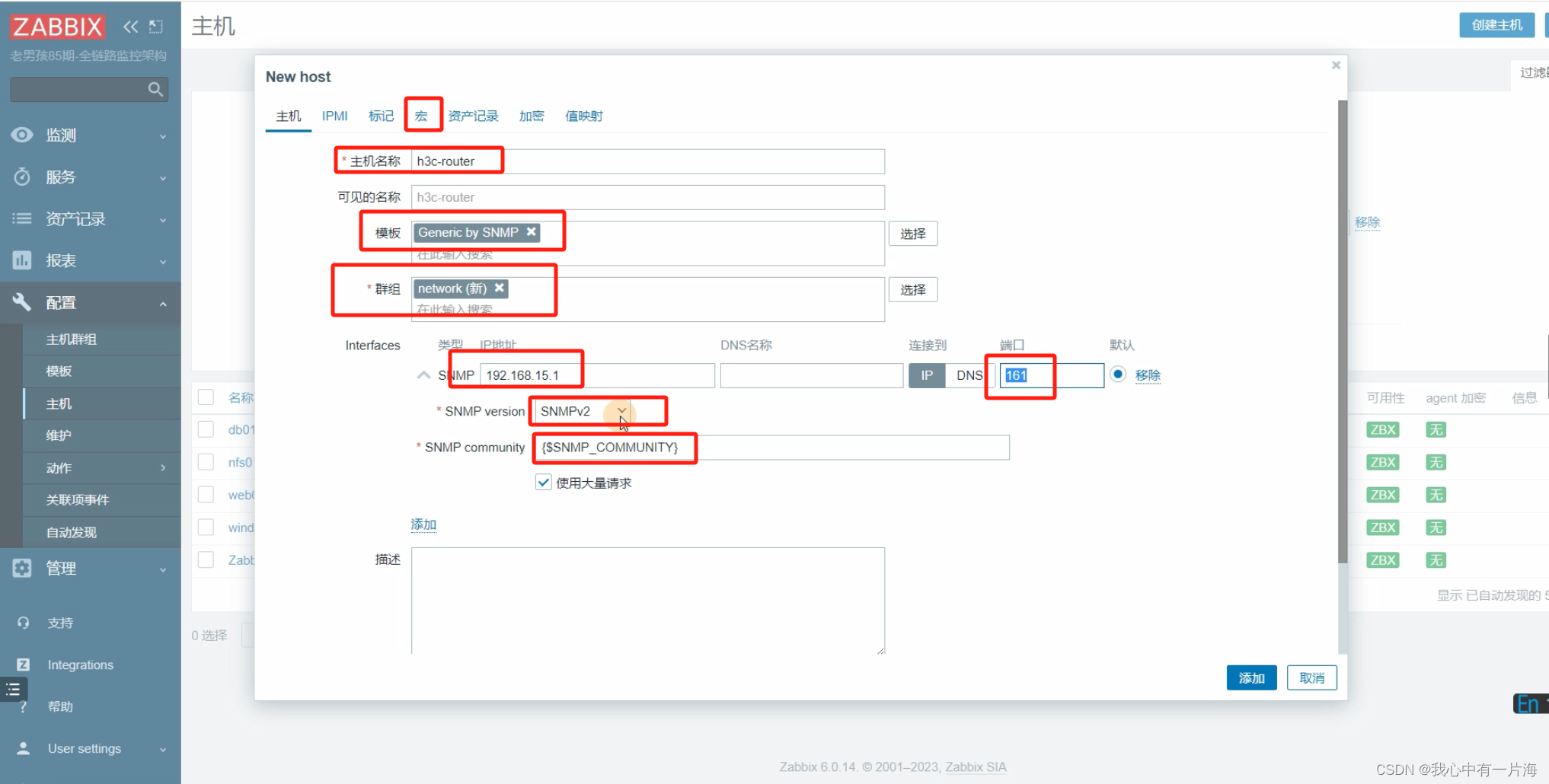Expand the 报表 menu chevron
This screenshot has width=1549, height=784.
[163, 261]
